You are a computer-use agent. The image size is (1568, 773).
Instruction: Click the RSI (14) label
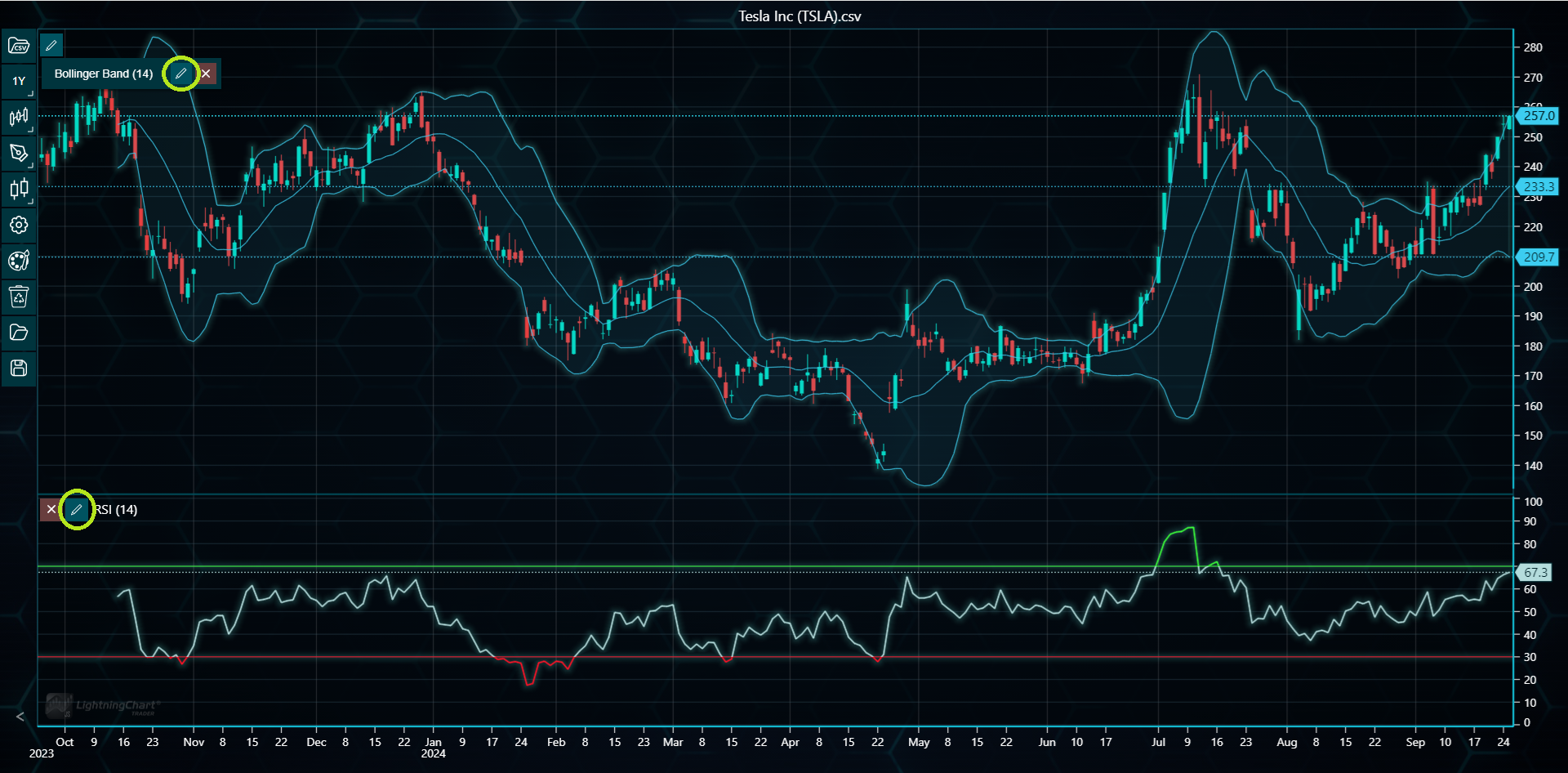116,510
